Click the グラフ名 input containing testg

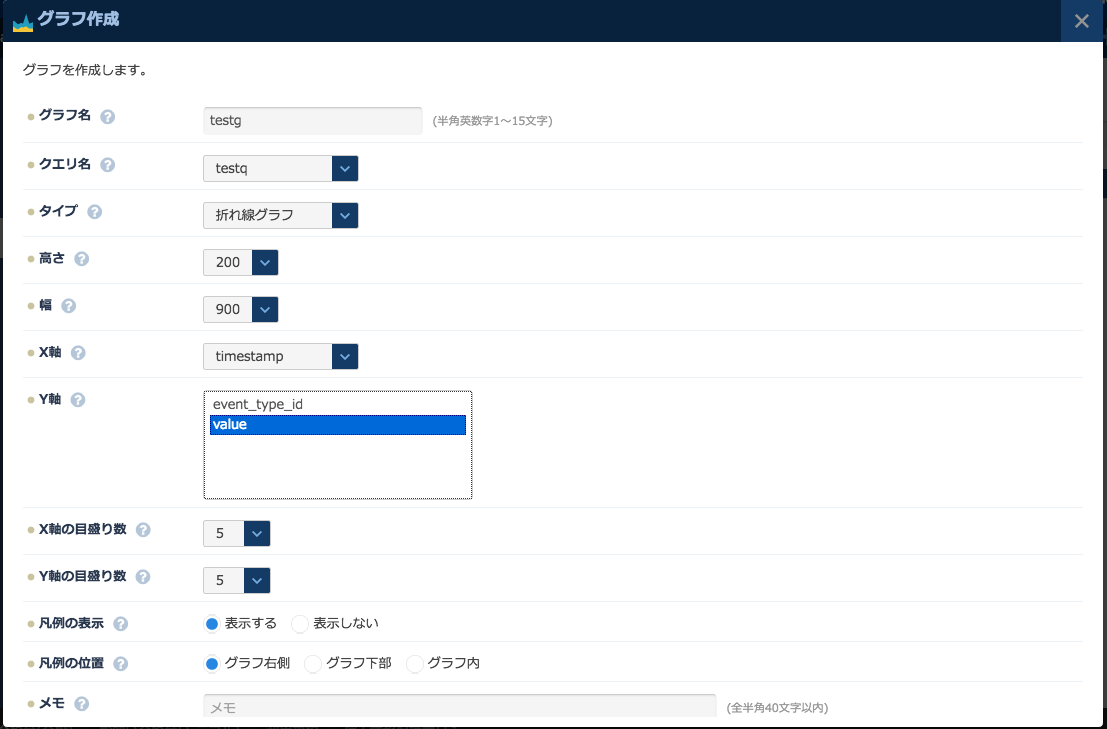(x=313, y=121)
